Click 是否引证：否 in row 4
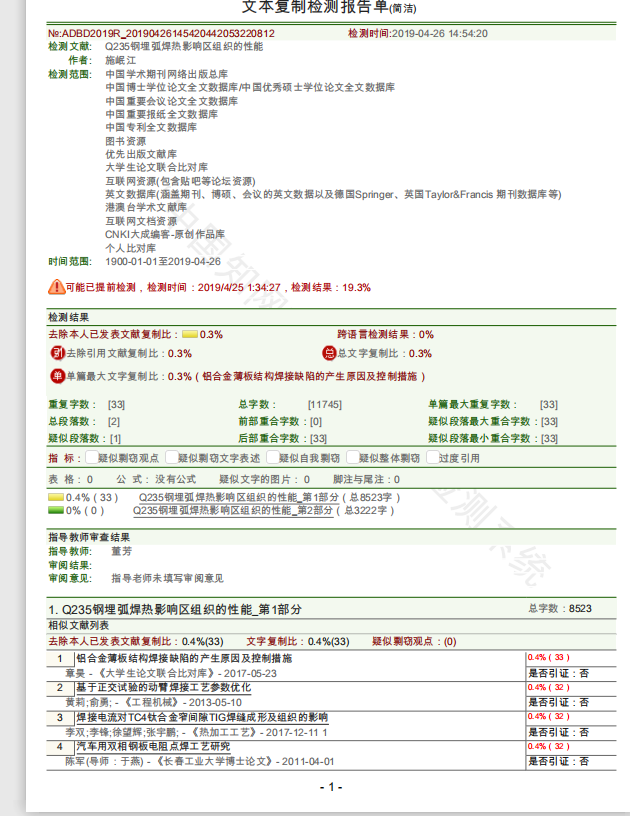Viewport: 630px width, 816px height. point(558,761)
